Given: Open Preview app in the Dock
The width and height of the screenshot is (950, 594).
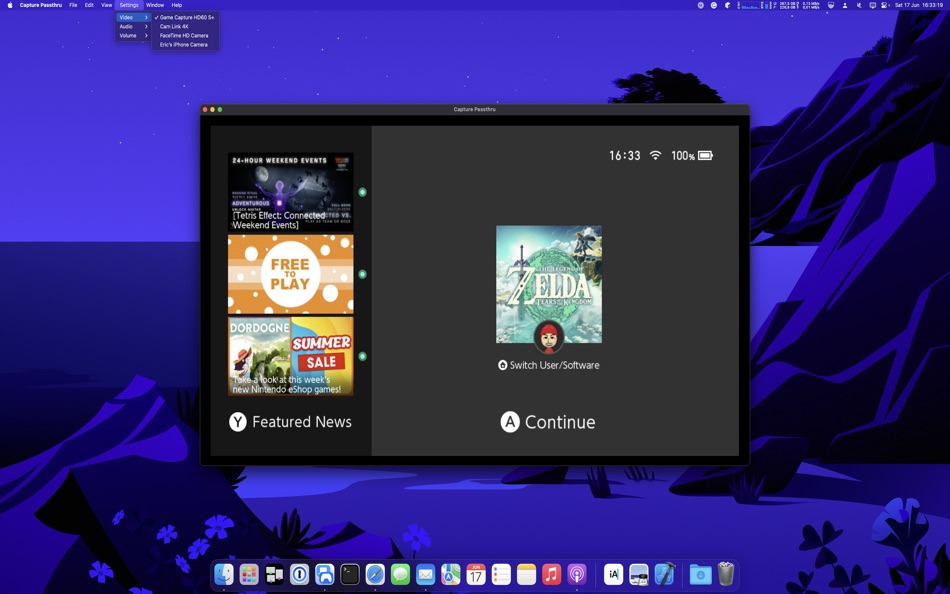Looking at the screenshot, I should point(639,573).
